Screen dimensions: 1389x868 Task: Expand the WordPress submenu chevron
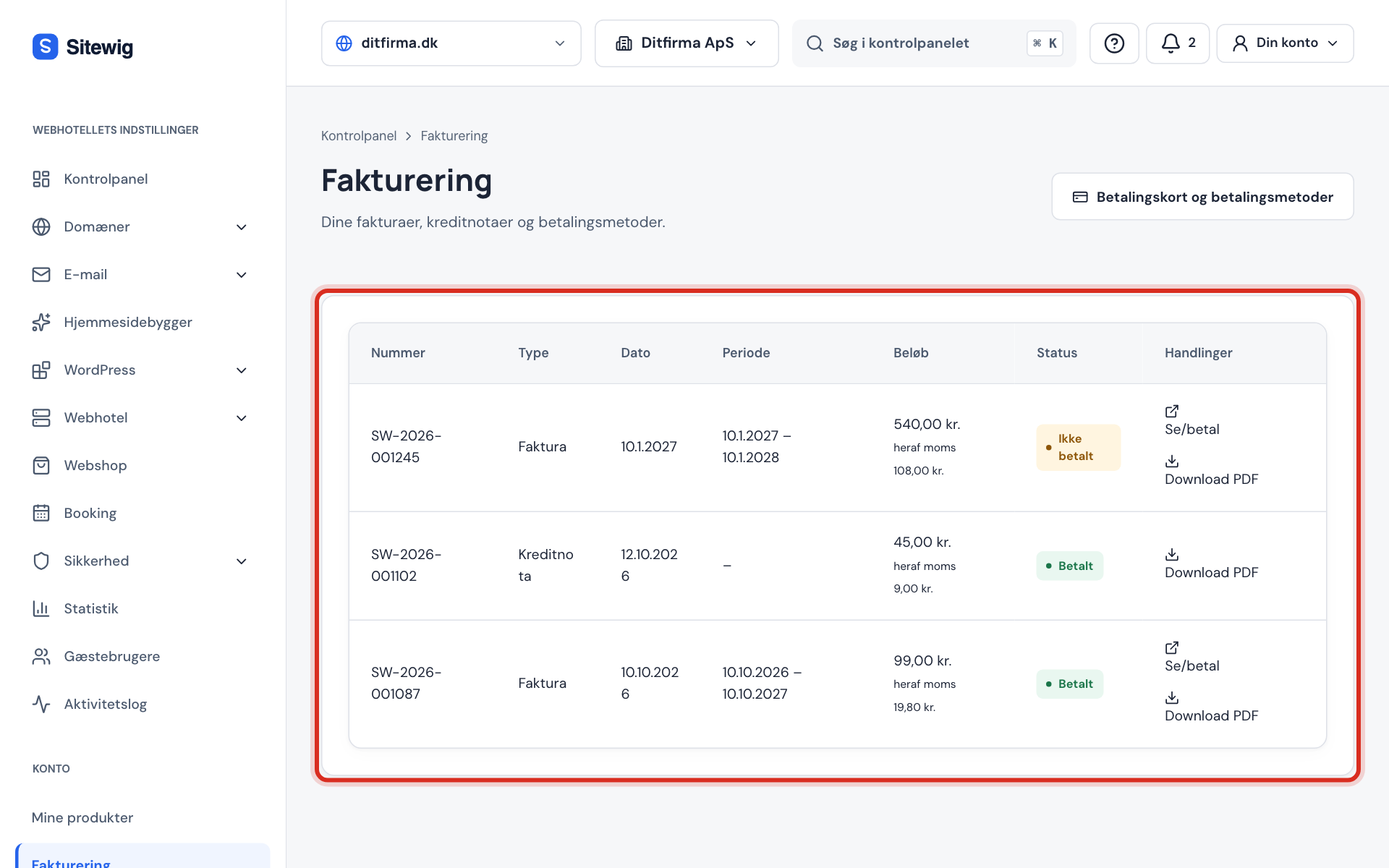(242, 370)
